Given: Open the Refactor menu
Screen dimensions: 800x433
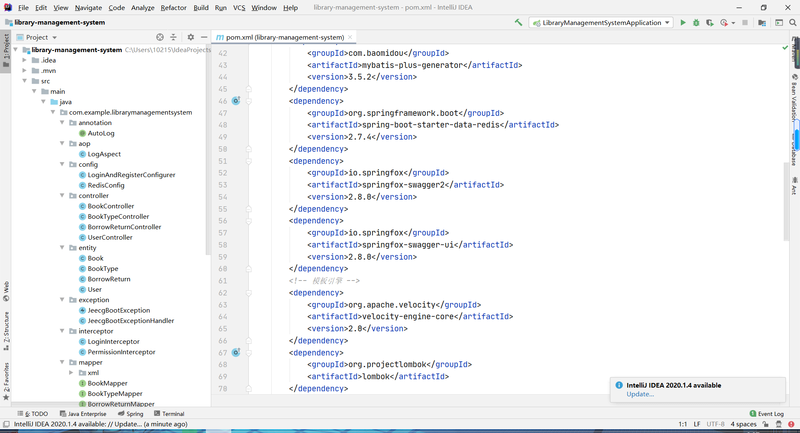Looking at the screenshot, I should [x=173, y=8].
